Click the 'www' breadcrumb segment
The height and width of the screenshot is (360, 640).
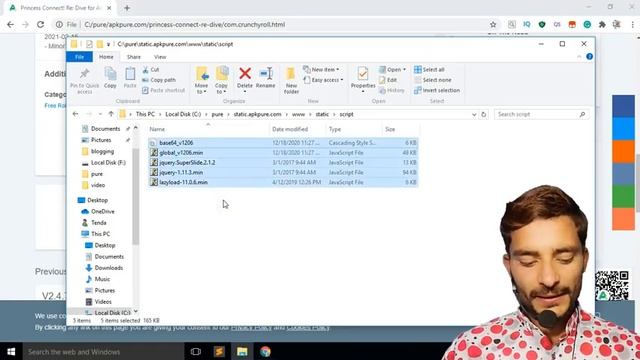(298, 115)
